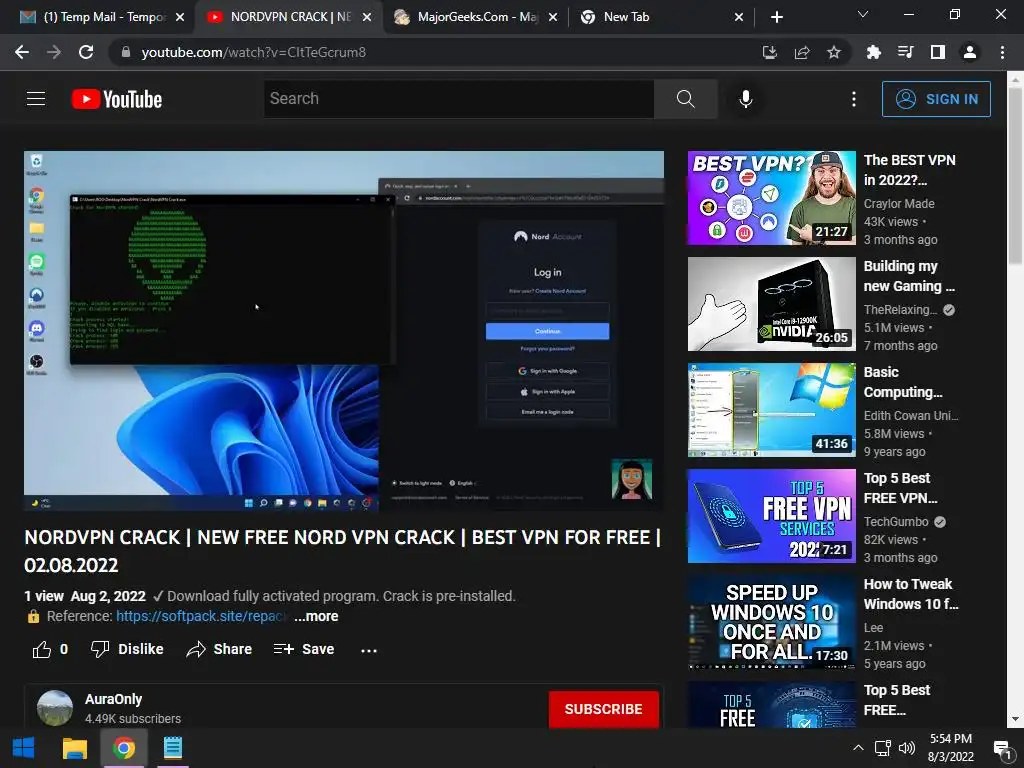Open taskbar clock showing 5:54 PM

coord(951,748)
